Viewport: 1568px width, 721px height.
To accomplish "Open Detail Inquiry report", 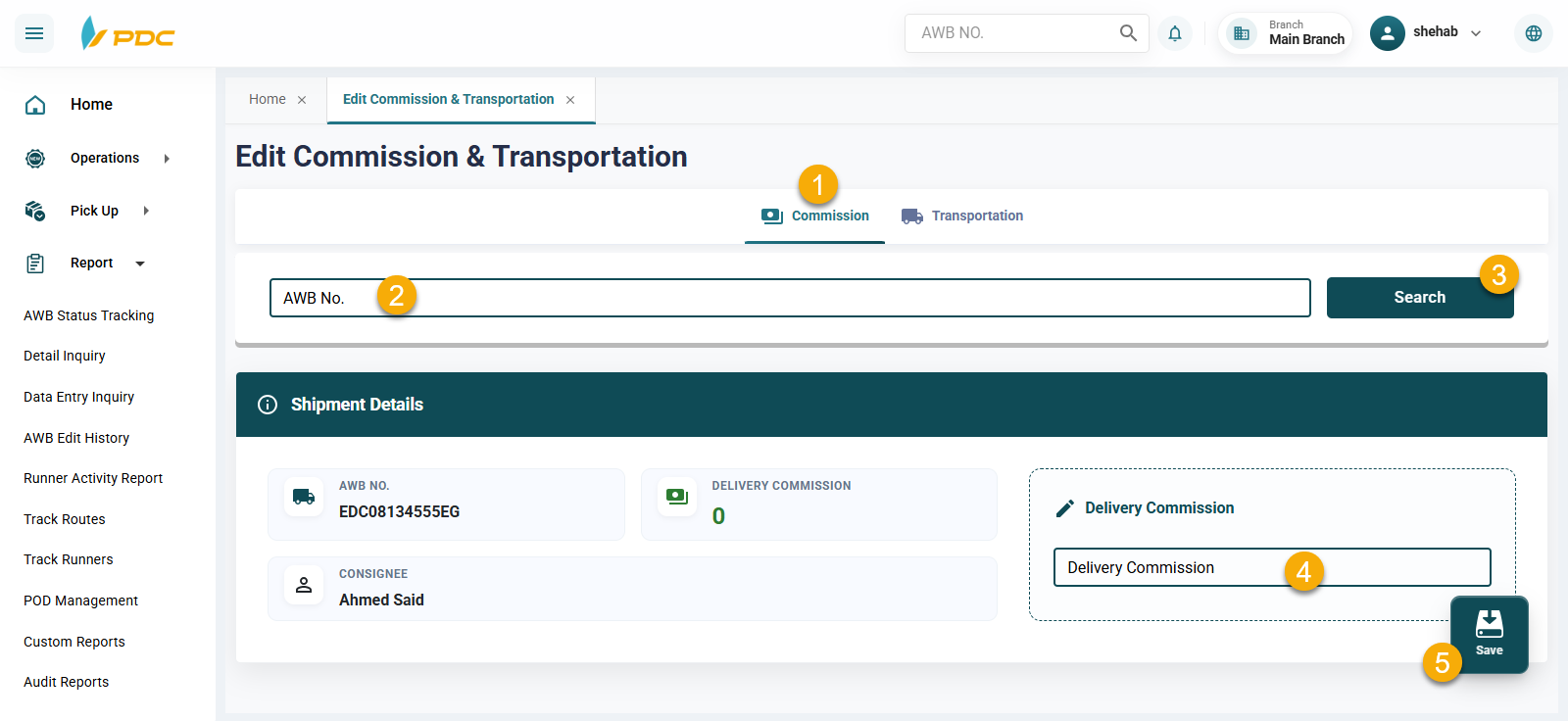I will tap(65, 356).
